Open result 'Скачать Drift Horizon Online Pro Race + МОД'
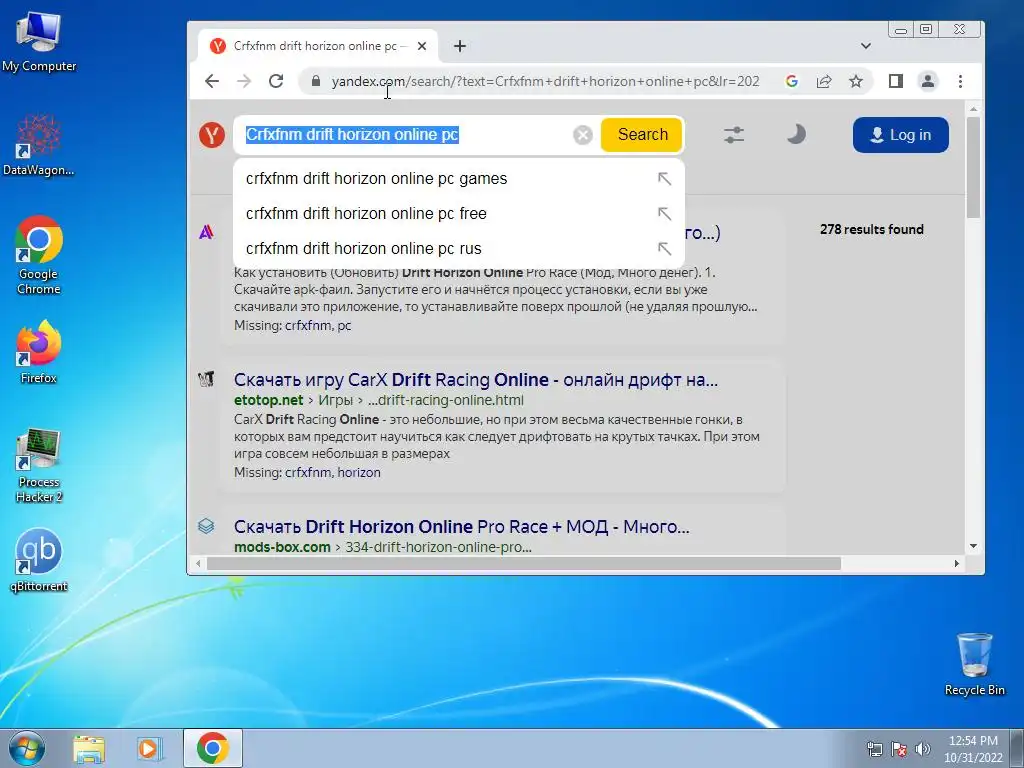This screenshot has height=768, width=1024. 462,526
